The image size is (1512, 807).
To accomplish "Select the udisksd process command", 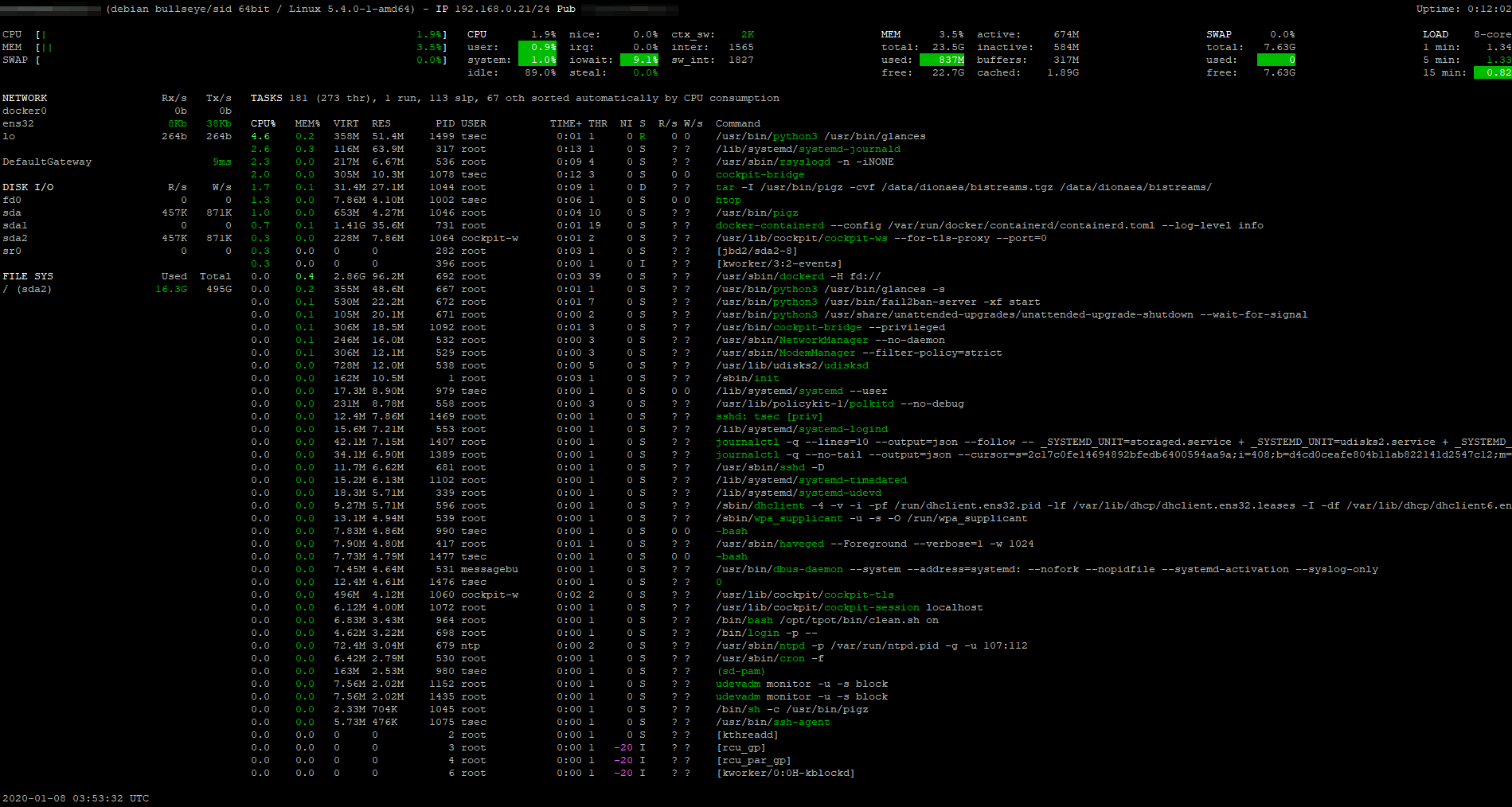I will click(792, 365).
